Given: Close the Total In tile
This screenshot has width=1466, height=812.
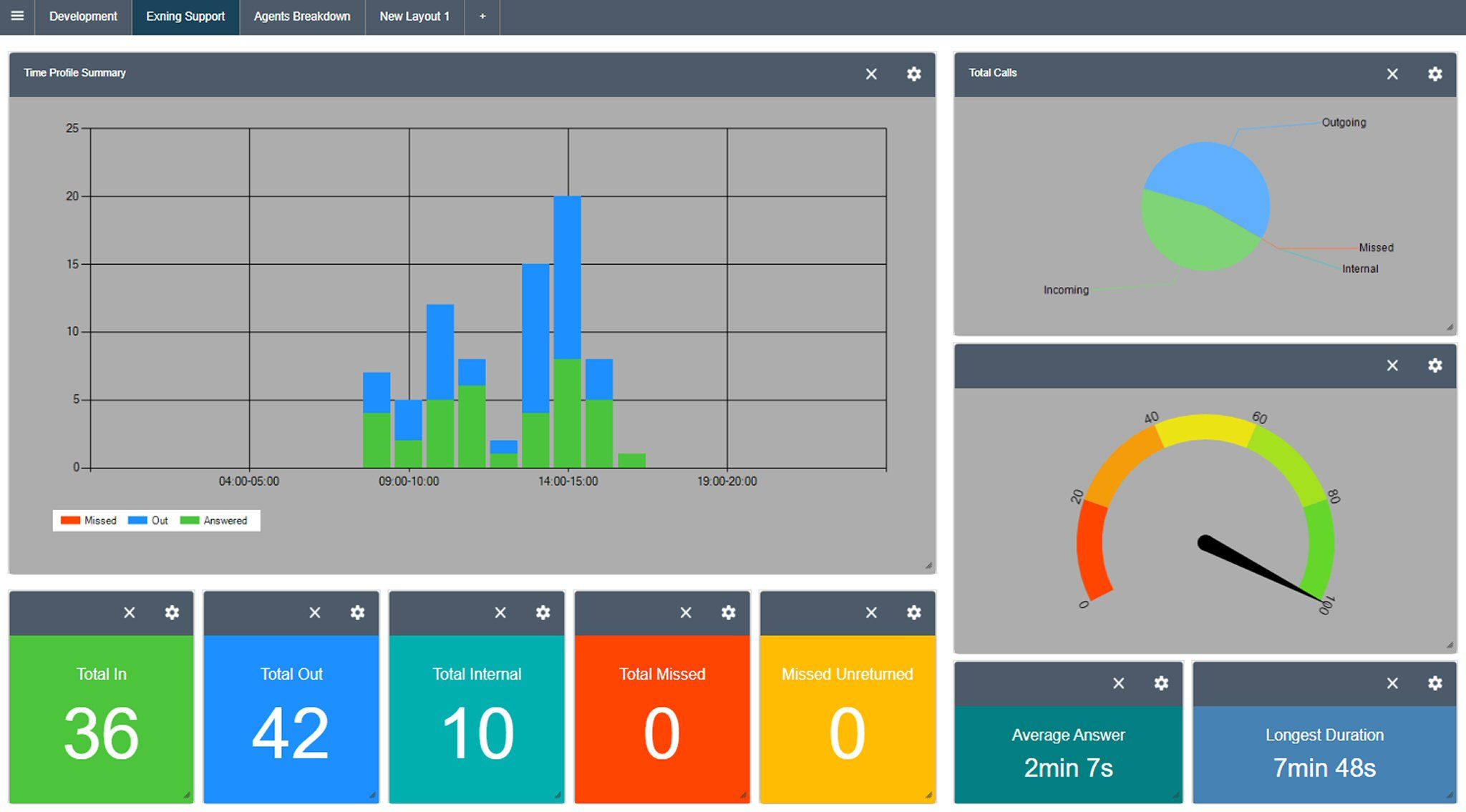Looking at the screenshot, I should pyautogui.click(x=130, y=612).
